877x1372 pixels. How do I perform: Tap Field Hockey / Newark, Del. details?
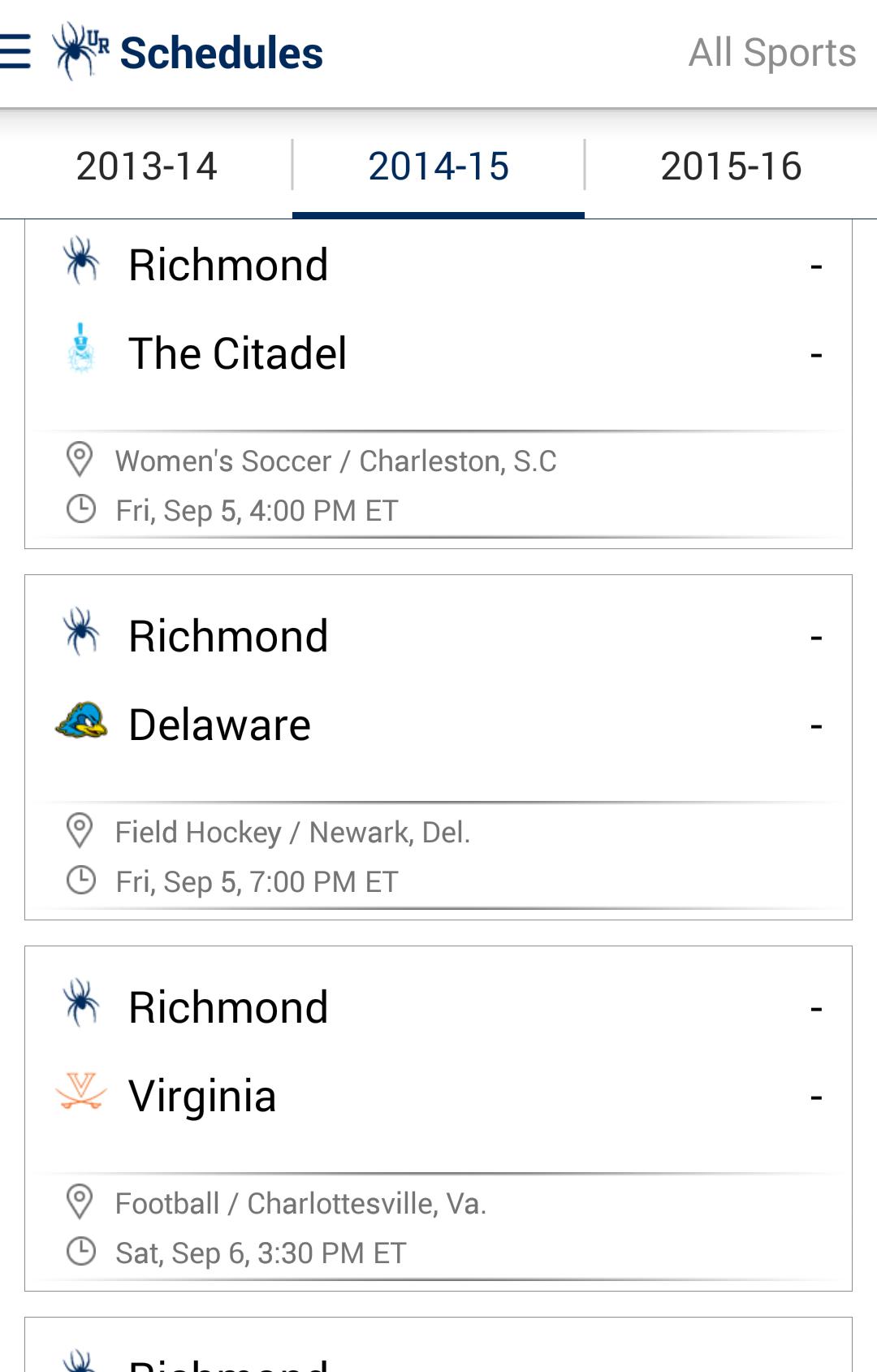292,833
